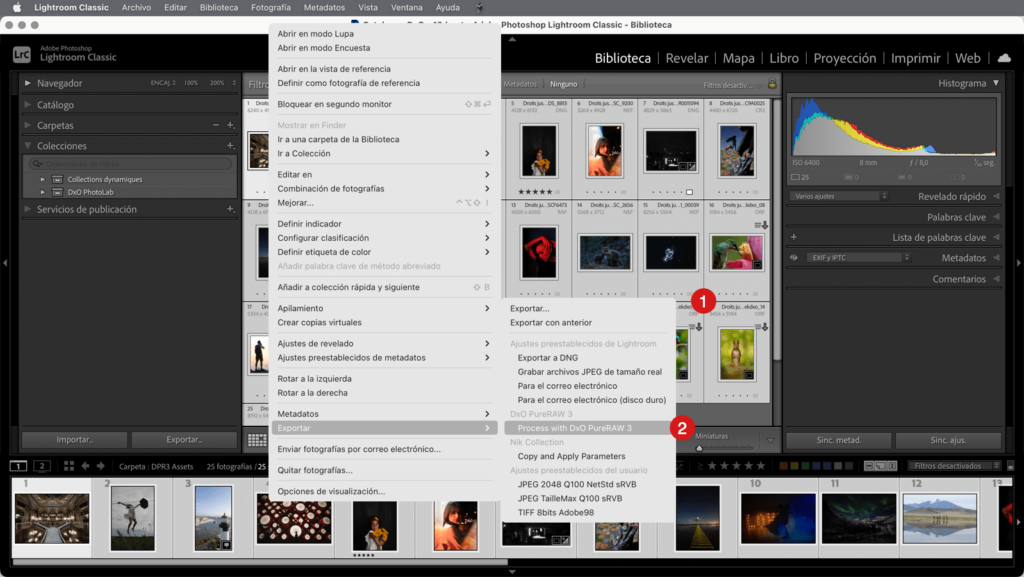
Task: Click the magnifier icon in collections filter
Action: 37,164
